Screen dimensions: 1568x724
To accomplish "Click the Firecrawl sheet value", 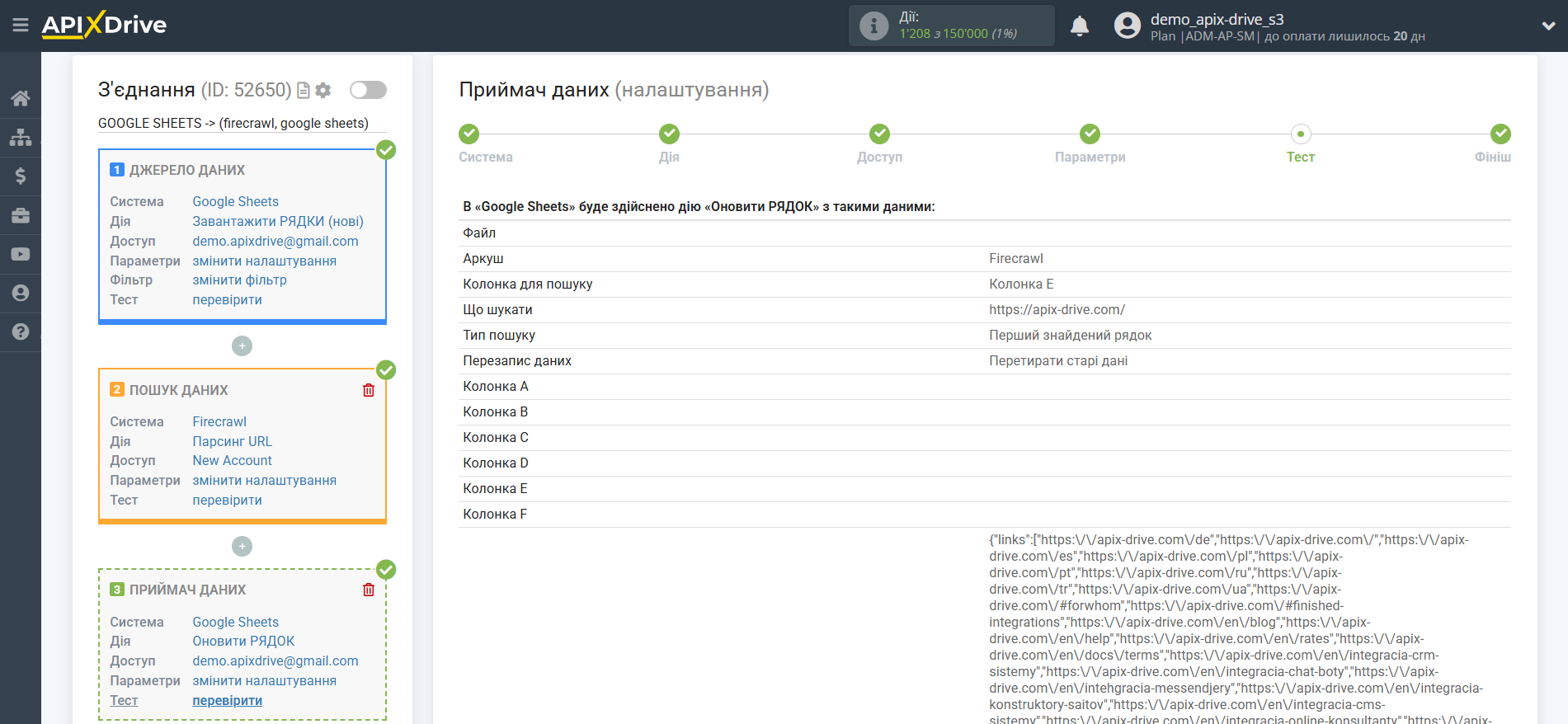I will [x=1015, y=258].
